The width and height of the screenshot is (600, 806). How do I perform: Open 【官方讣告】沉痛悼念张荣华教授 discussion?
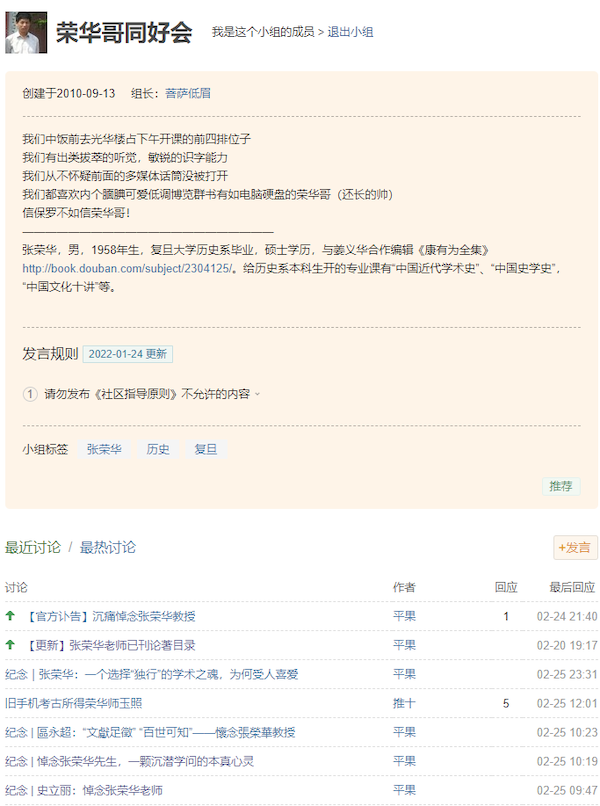[111, 616]
